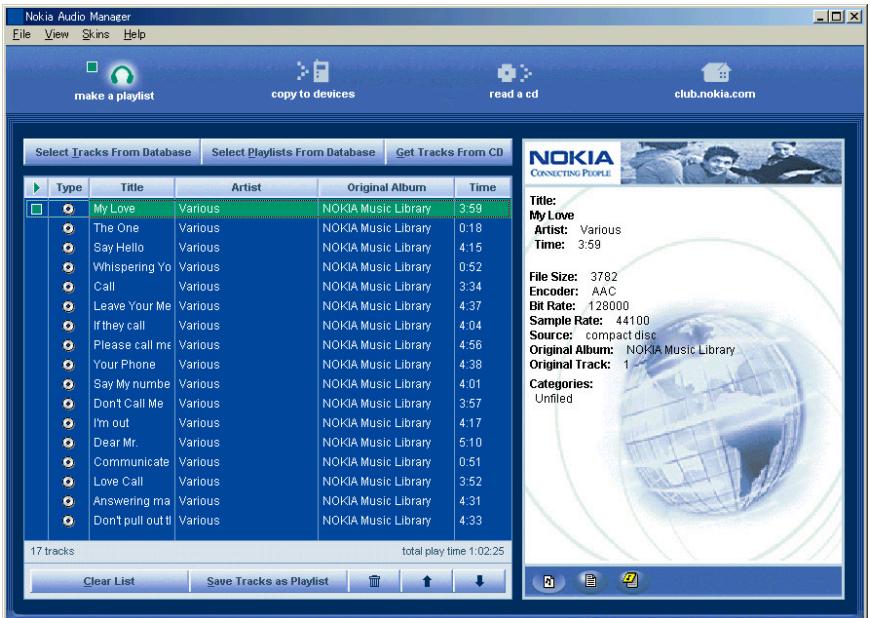Click the yellow note icon in info panel
870x618 pixels.
coord(630,580)
